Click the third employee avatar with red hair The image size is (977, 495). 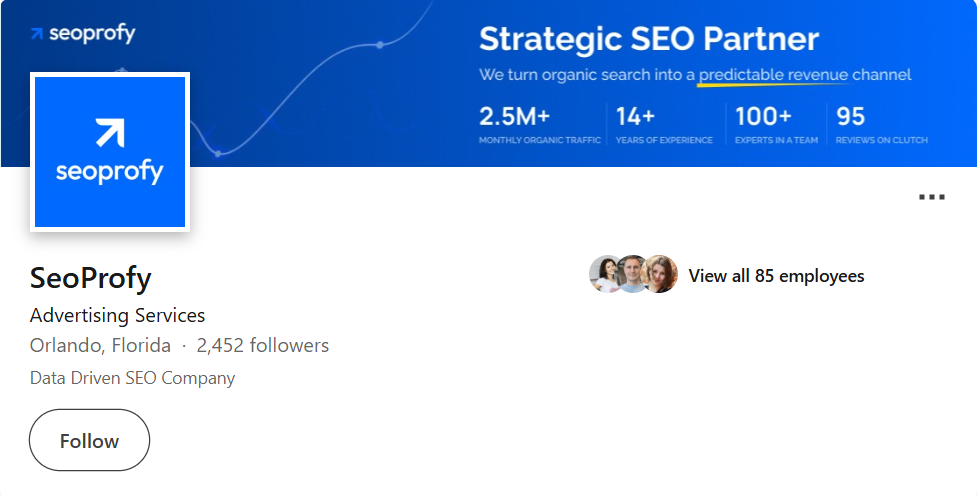pos(660,274)
